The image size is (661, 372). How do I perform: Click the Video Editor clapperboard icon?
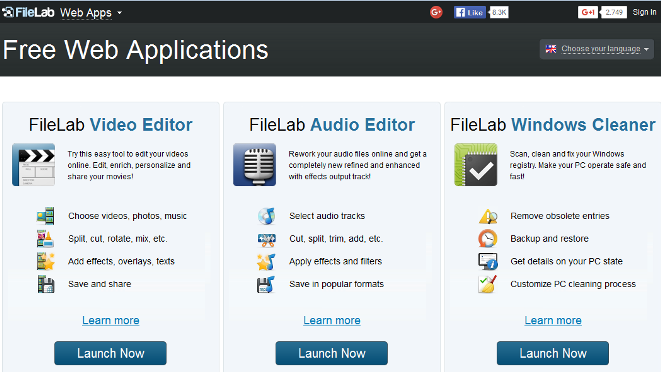point(33,164)
